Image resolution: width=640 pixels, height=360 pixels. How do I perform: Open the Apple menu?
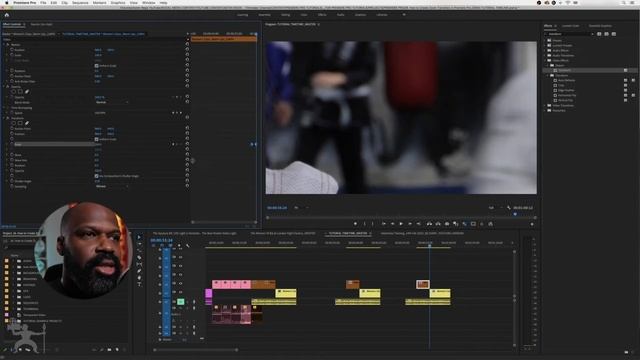click(x=7, y=2)
